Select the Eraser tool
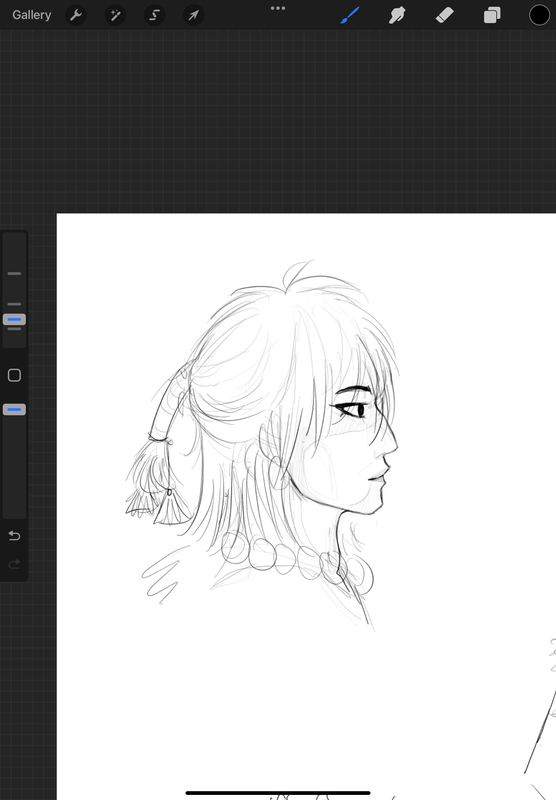556x800 pixels. 444,15
